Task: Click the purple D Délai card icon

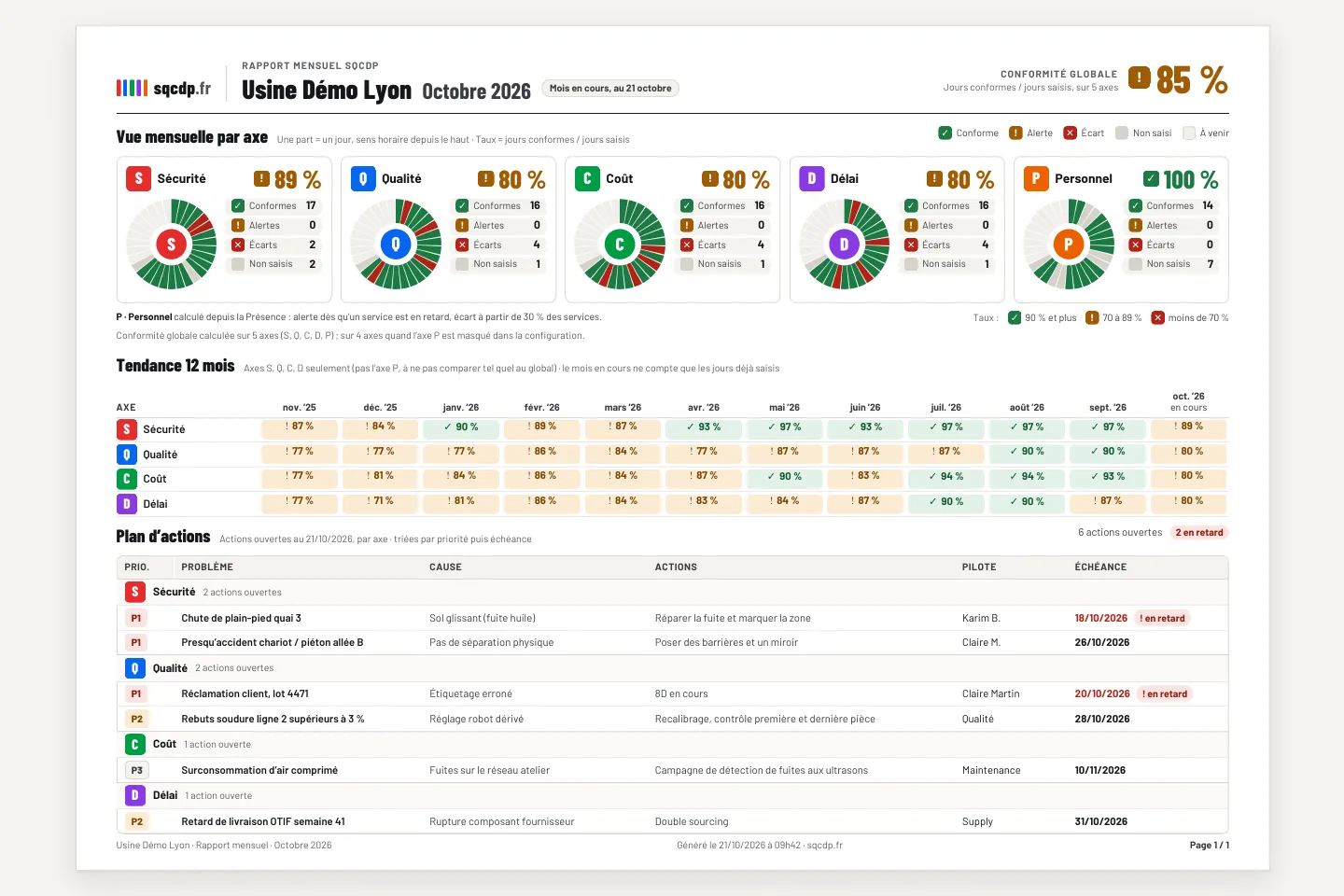Action: click(812, 178)
